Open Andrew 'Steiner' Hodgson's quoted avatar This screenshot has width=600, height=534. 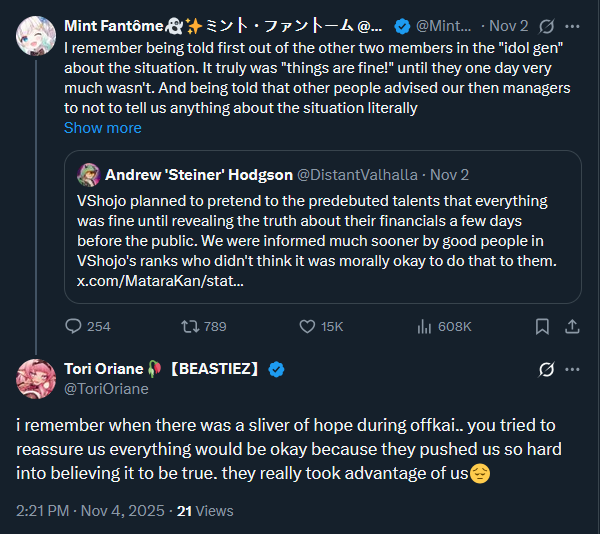89,174
